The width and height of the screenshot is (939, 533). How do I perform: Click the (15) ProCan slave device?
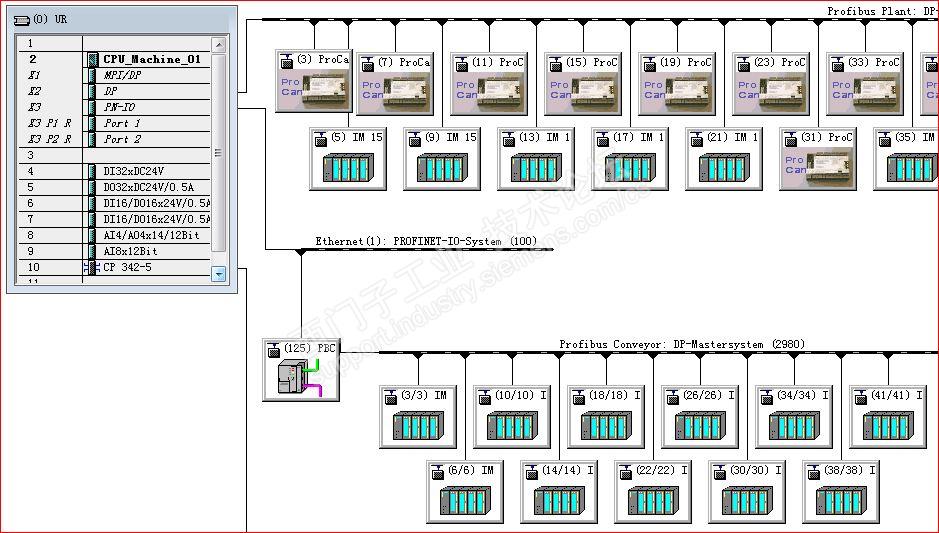tap(583, 84)
